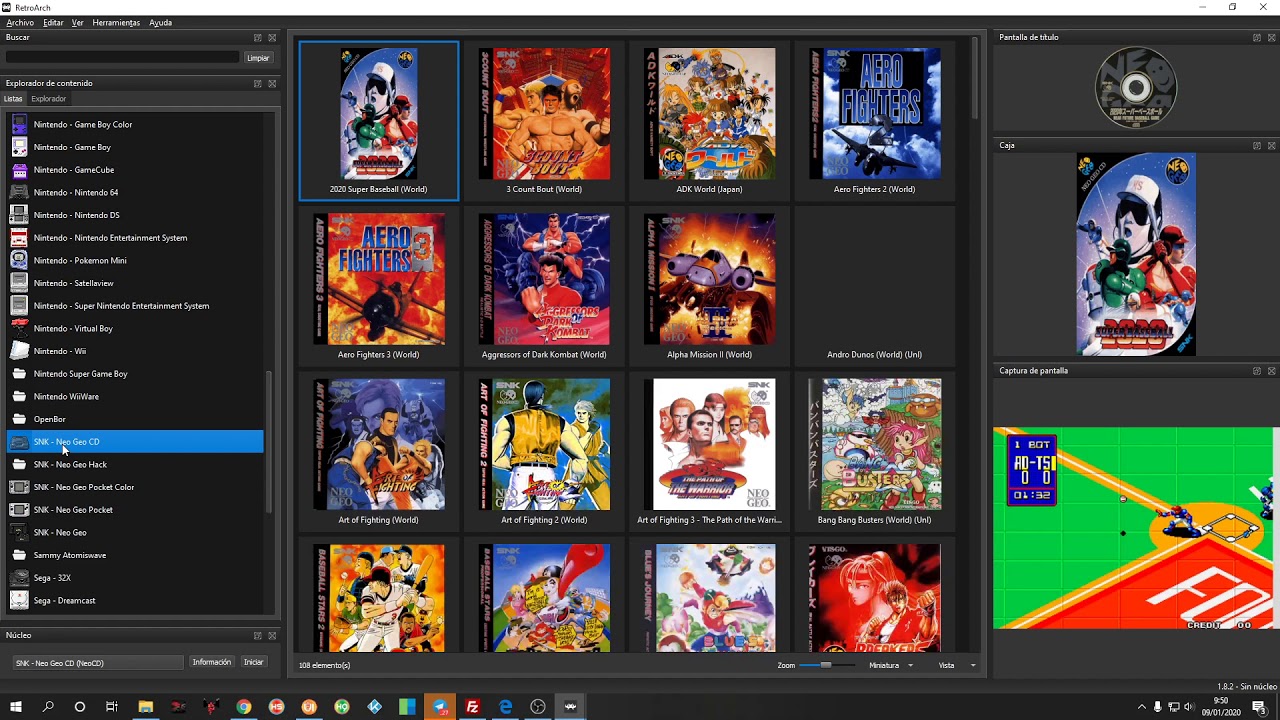Open Windows notification center

coord(1260,707)
